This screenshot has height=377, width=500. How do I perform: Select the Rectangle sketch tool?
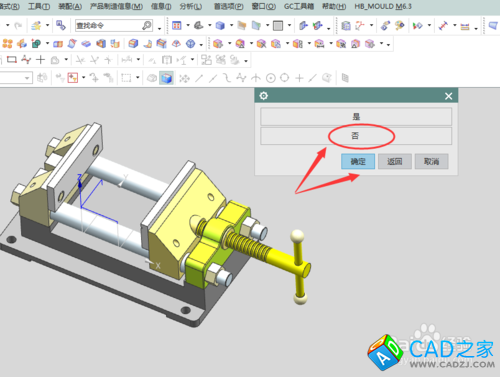(x=12, y=60)
